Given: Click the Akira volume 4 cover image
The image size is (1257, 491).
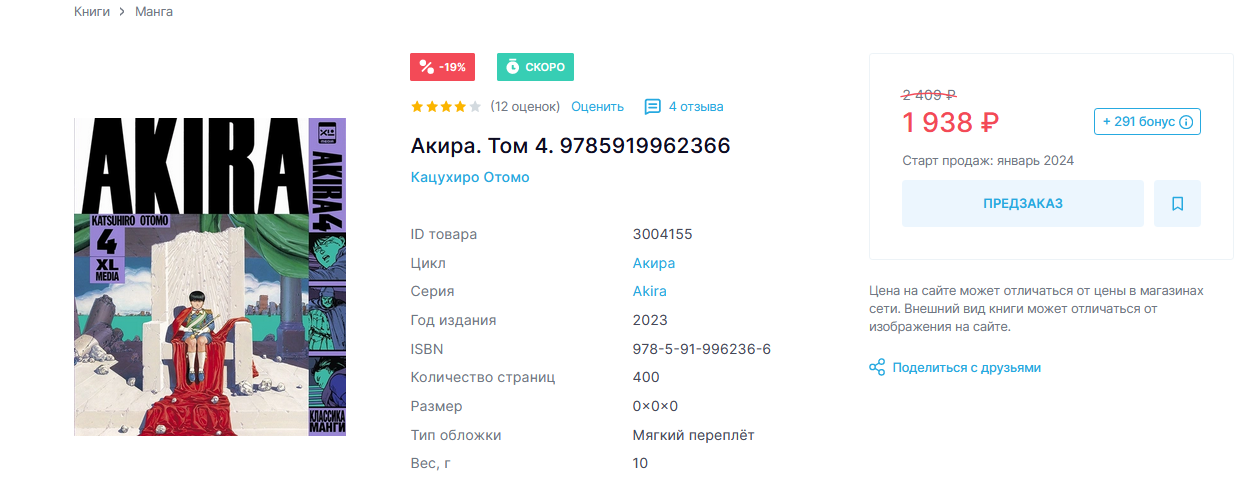Looking at the screenshot, I should (210, 277).
